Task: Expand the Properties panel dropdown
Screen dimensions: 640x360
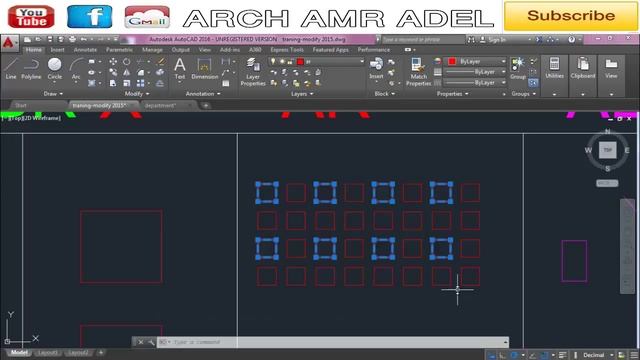Action: 453,94
